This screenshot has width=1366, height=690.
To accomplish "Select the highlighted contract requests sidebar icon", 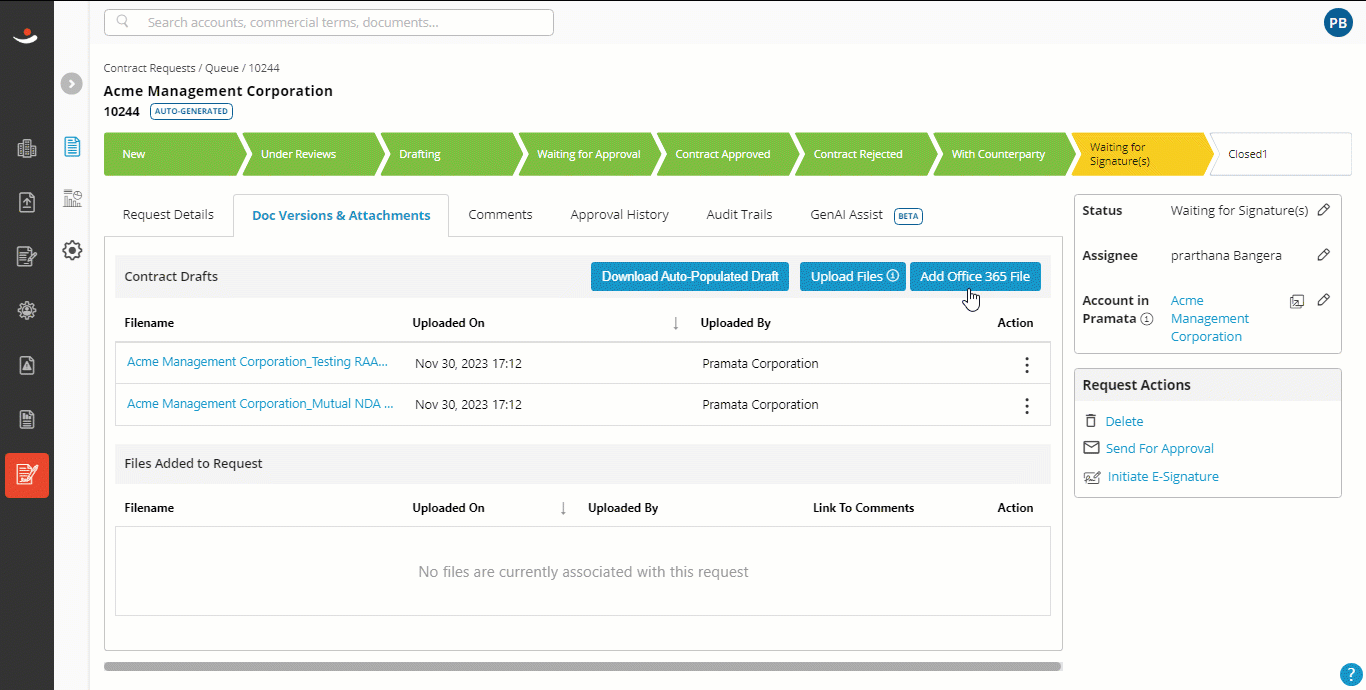I will 27,475.
